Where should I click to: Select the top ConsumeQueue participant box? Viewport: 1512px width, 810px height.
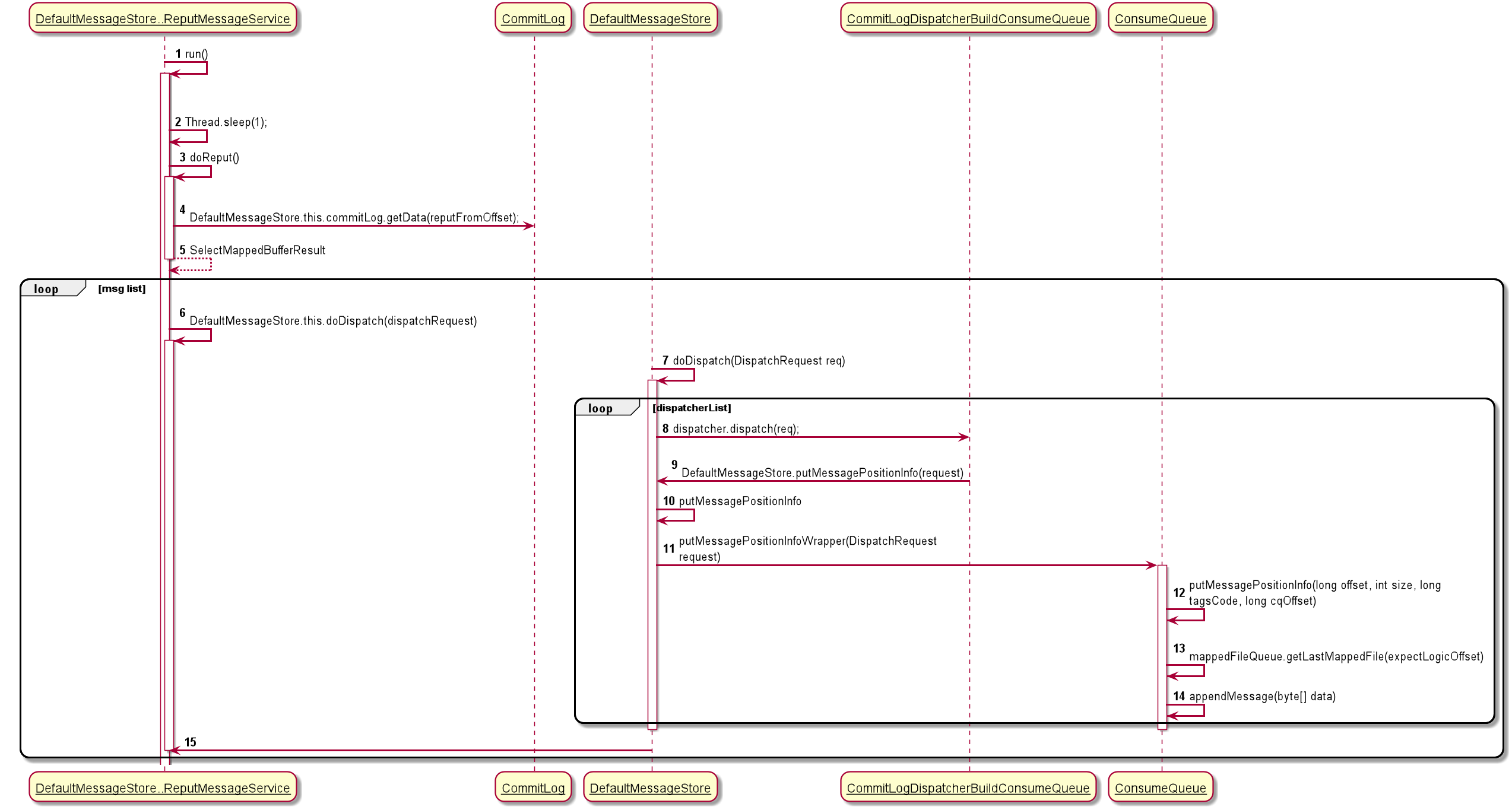(1160, 18)
